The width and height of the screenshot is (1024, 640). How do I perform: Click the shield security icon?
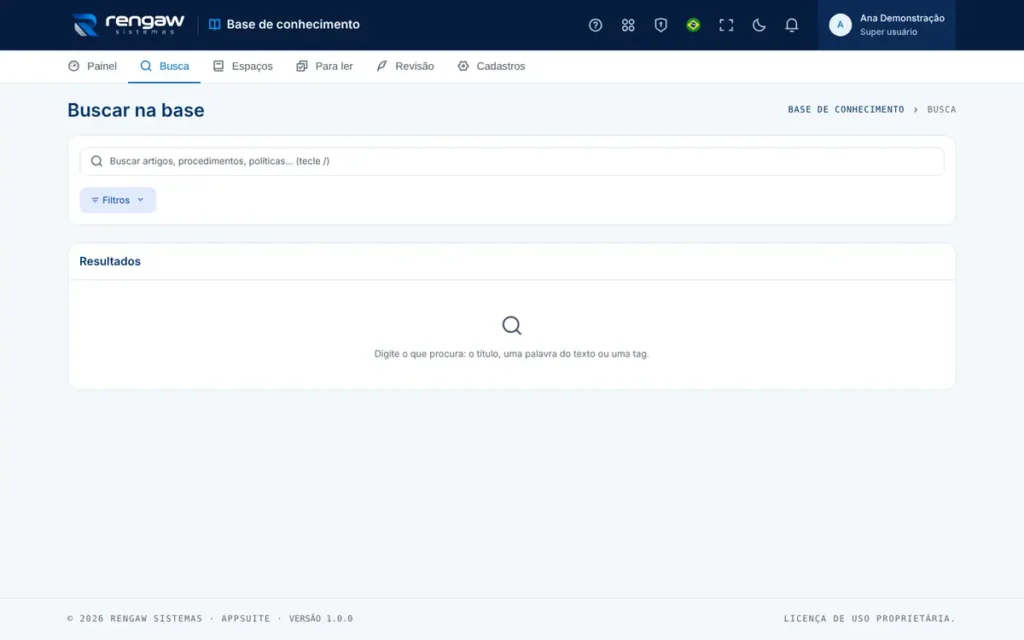tap(660, 25)
